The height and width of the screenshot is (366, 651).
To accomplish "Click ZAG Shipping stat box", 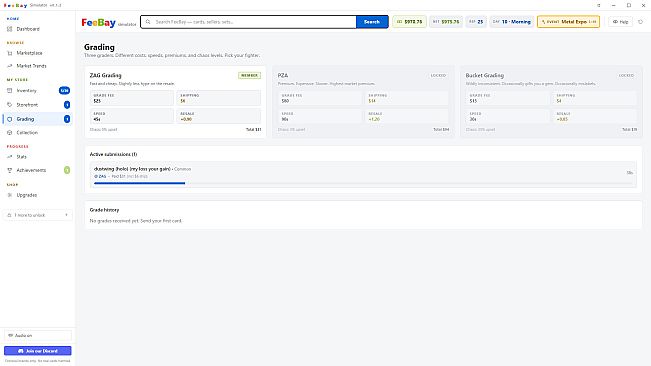I will [x=219, y=98].
